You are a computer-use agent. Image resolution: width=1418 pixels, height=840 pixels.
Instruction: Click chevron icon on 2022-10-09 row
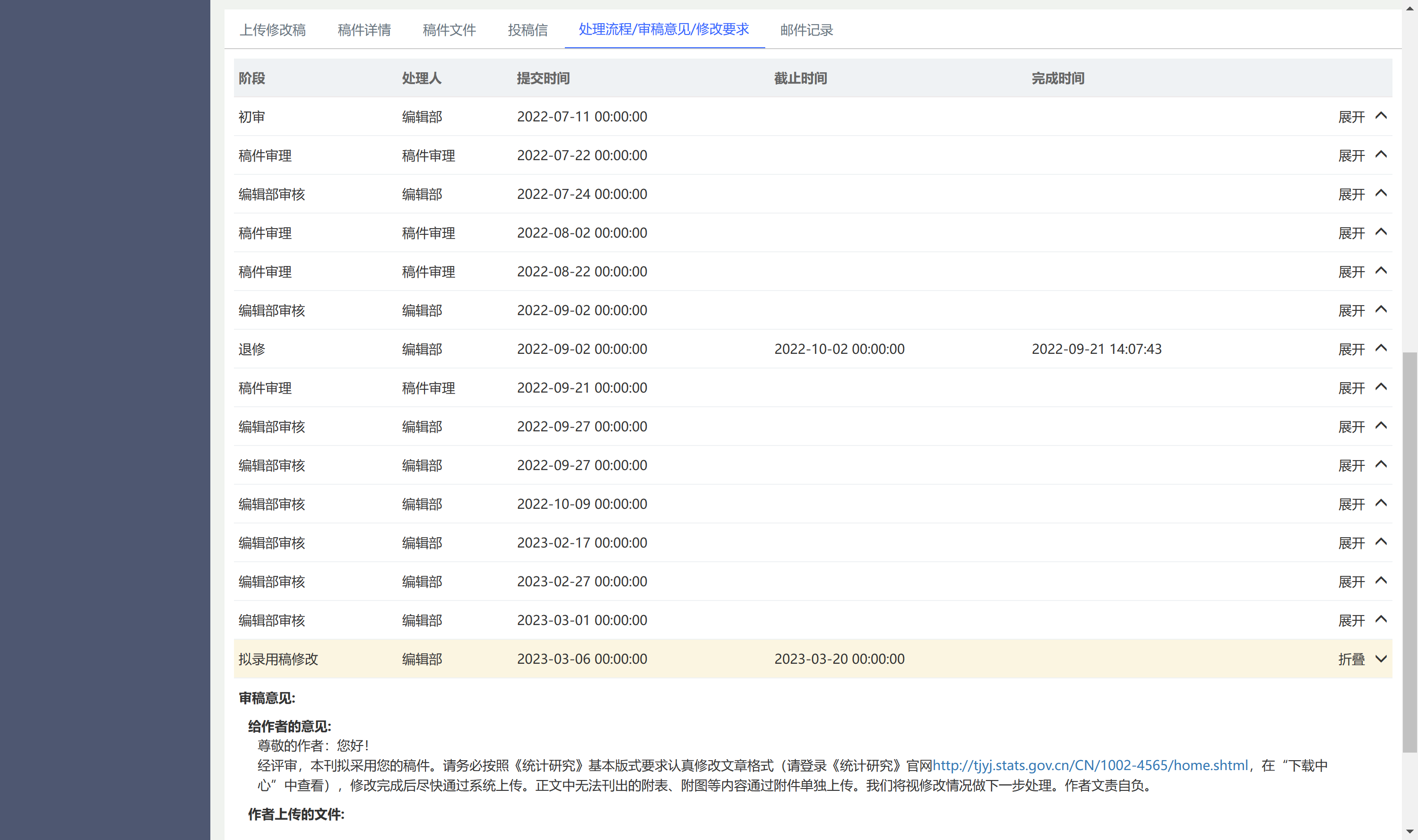(1381, 503)
